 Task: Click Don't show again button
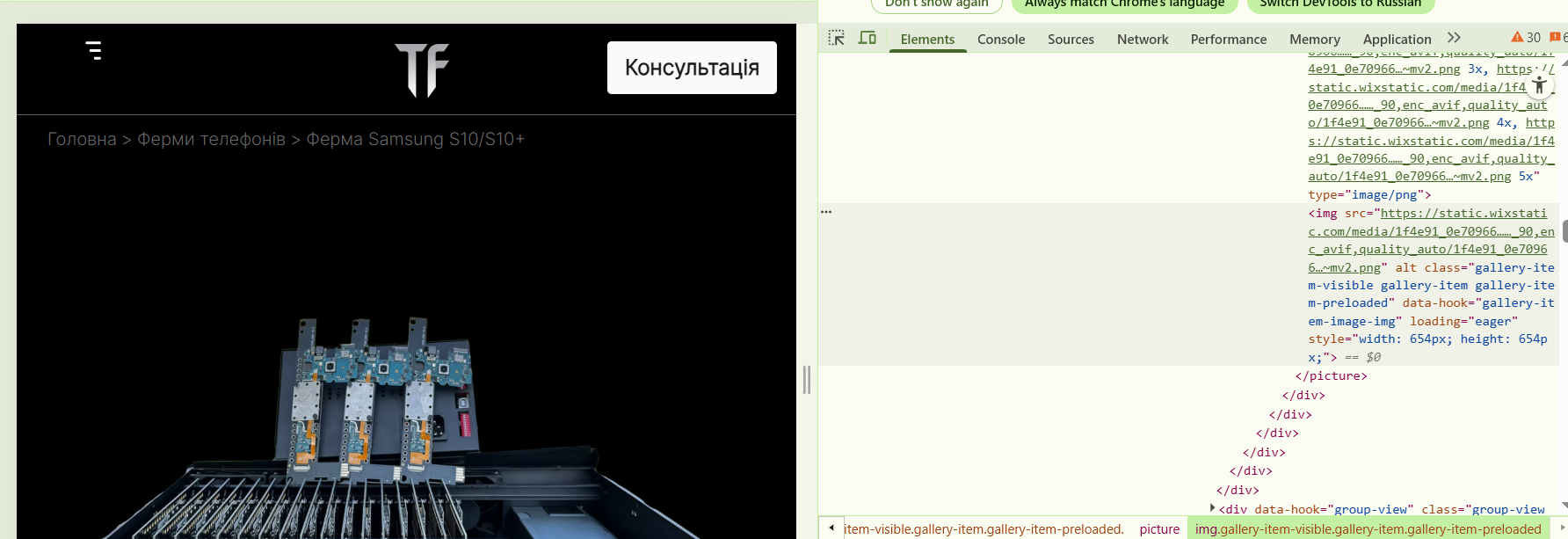[x=936, y=4]
